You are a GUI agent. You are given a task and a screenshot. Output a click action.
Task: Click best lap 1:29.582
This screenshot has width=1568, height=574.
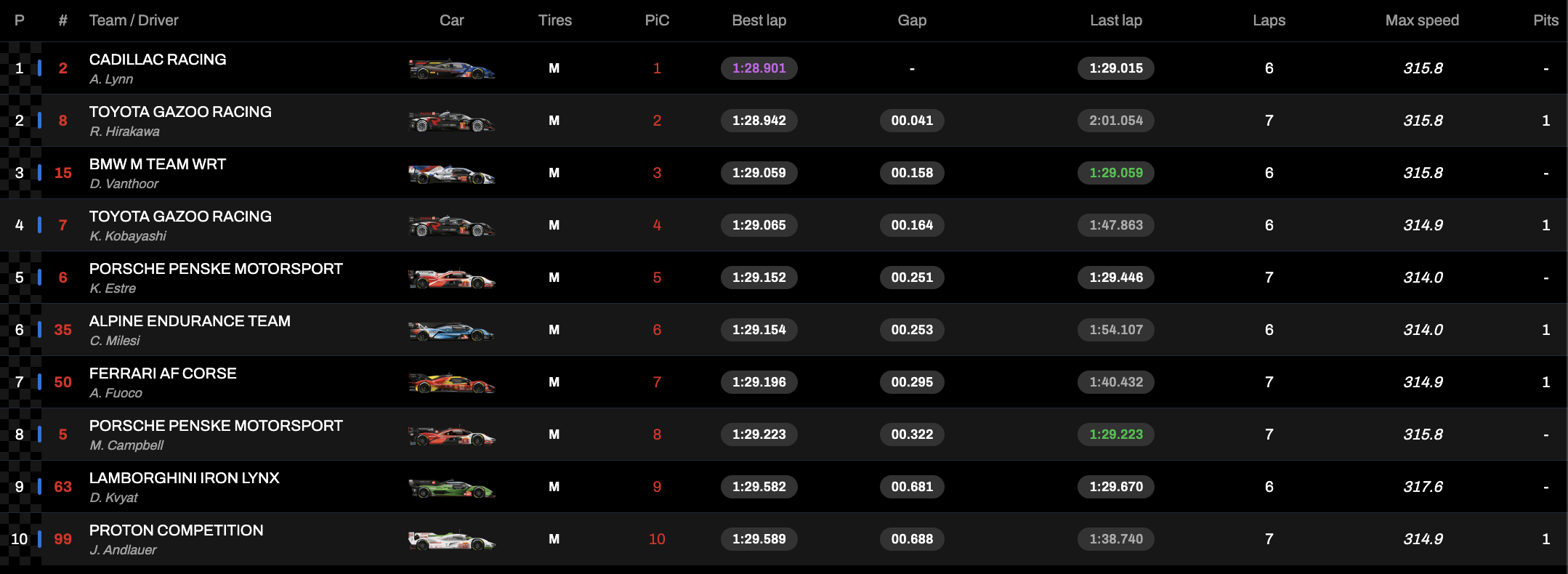pos(759,487)
